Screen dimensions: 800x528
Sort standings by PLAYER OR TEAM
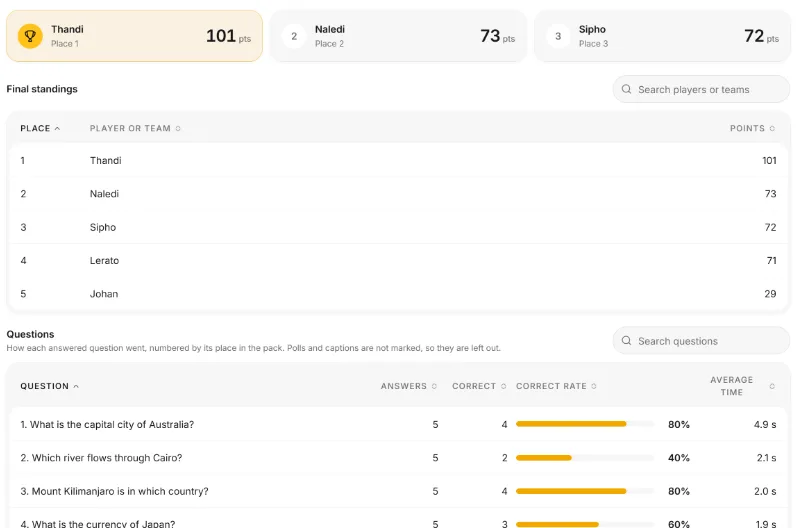coord(135,129)
